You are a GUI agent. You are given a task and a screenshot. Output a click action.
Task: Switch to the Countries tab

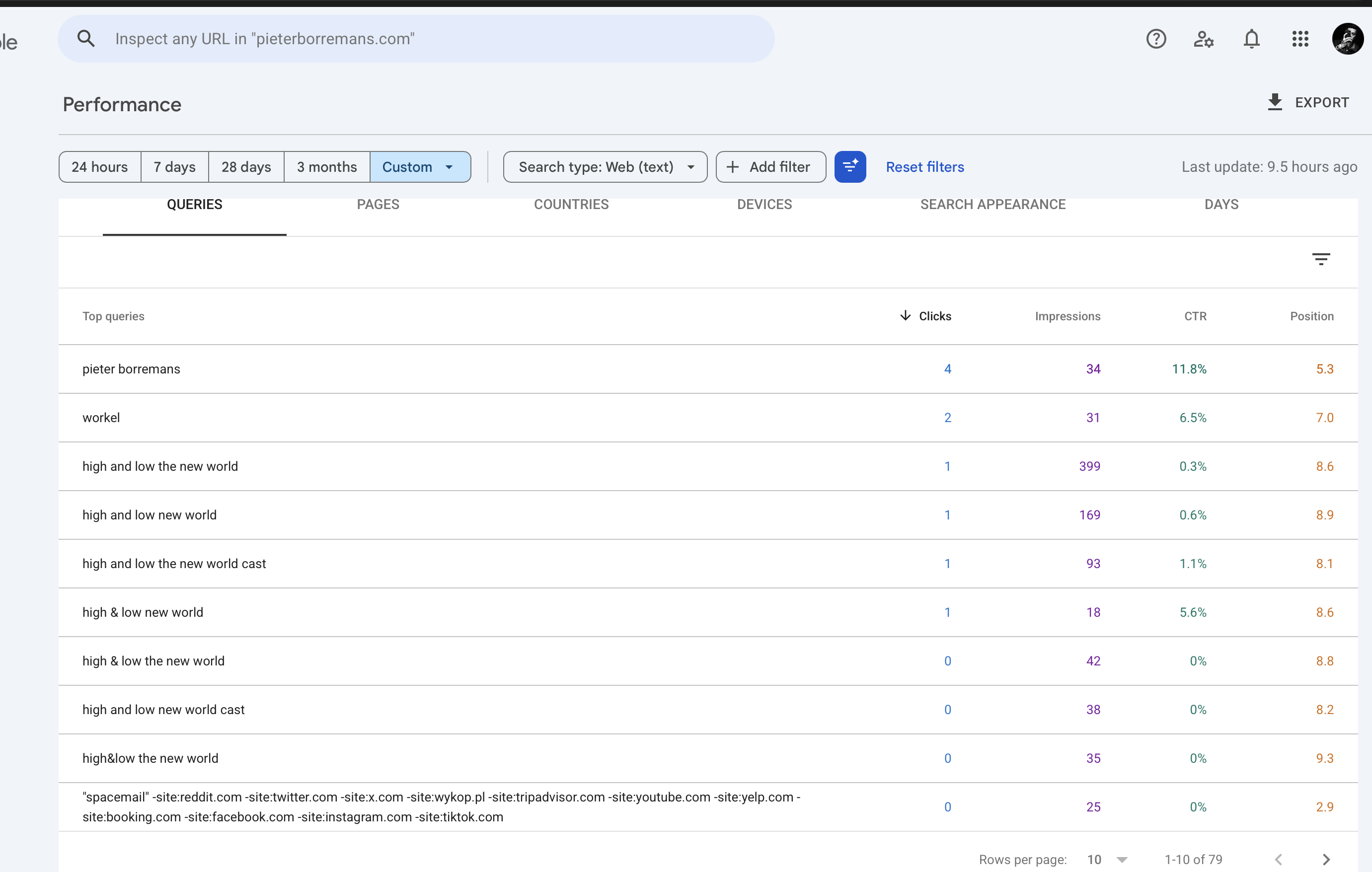pos(571,205)
